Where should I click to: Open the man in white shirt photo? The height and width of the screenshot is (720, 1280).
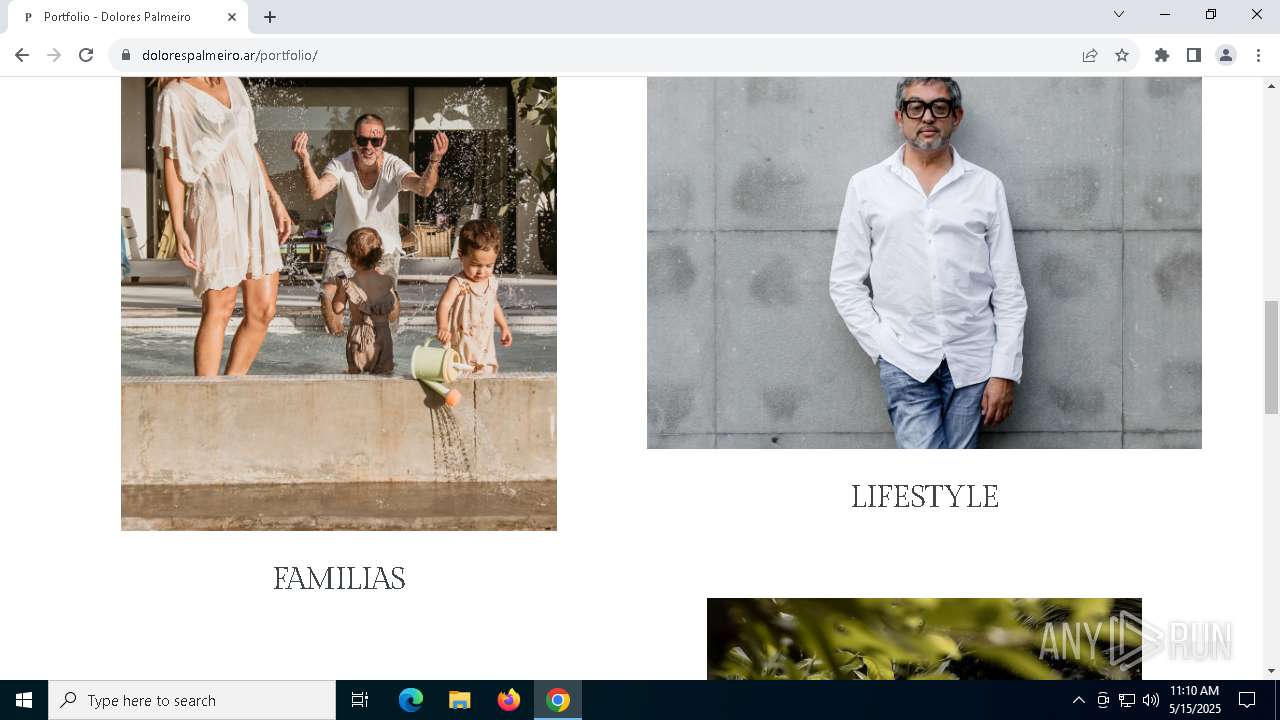(924, 262)
